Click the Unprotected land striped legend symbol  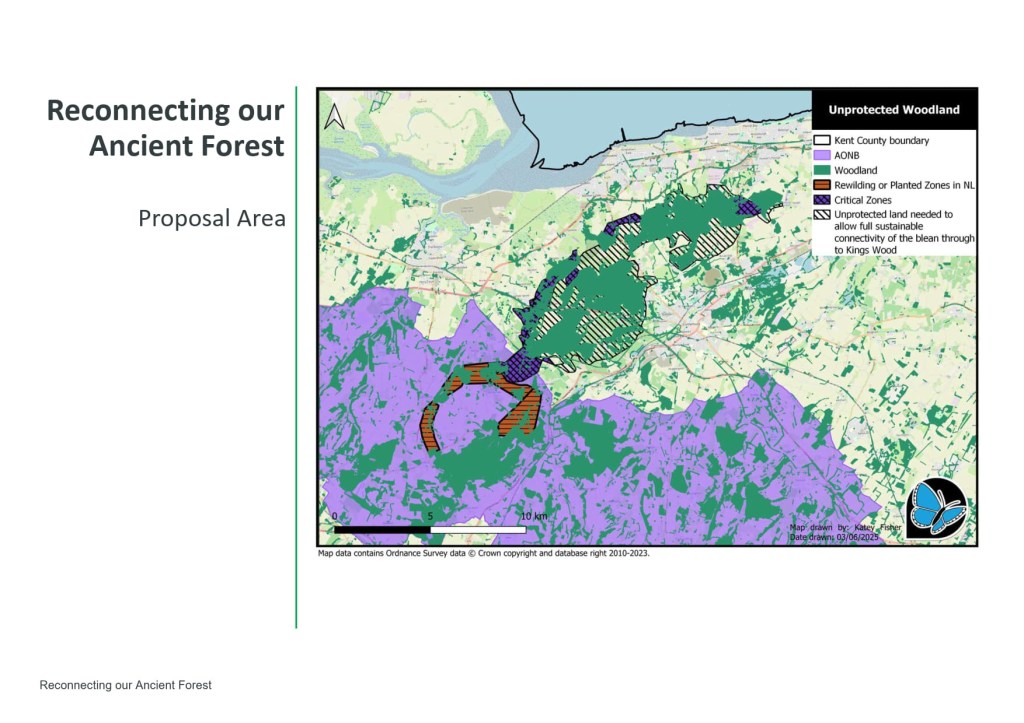click(x=822, y=214)
